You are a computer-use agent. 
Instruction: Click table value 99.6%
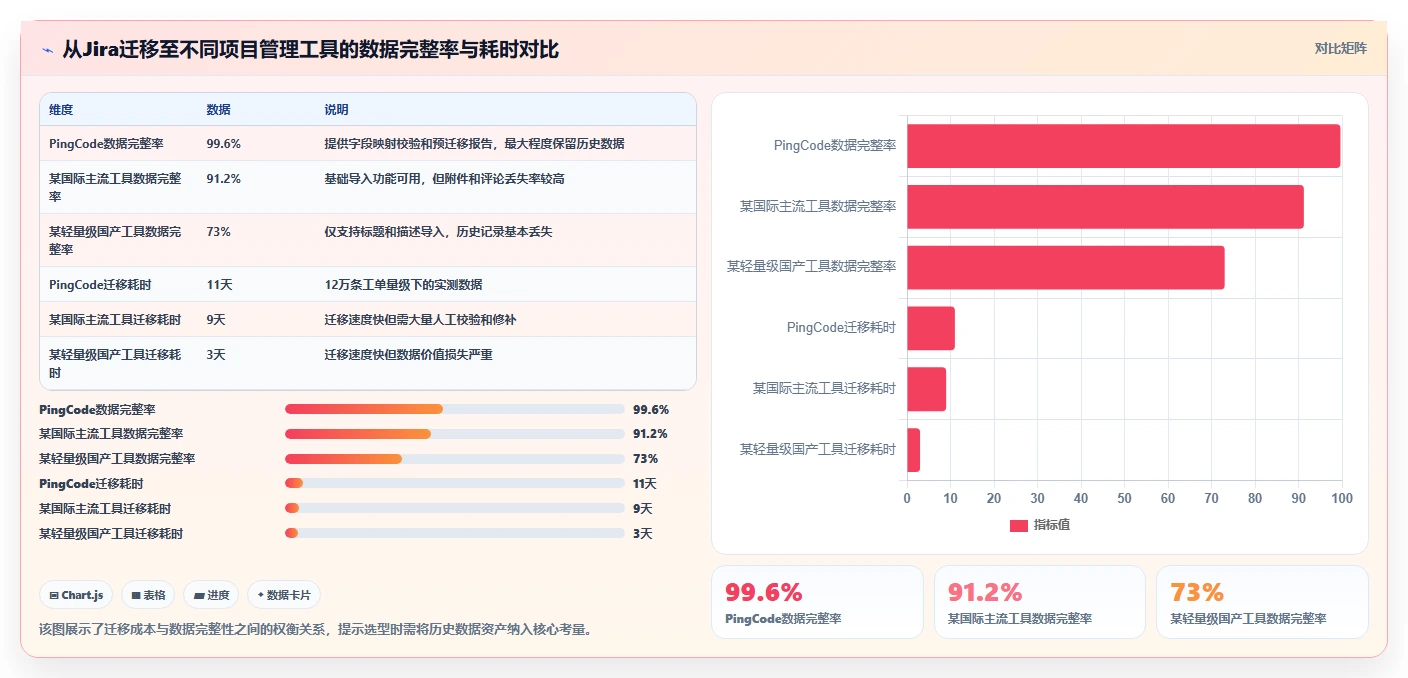point(223,144)
